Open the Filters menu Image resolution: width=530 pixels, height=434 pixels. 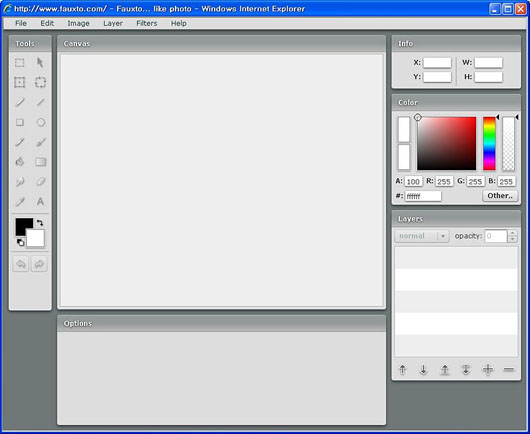147,23
